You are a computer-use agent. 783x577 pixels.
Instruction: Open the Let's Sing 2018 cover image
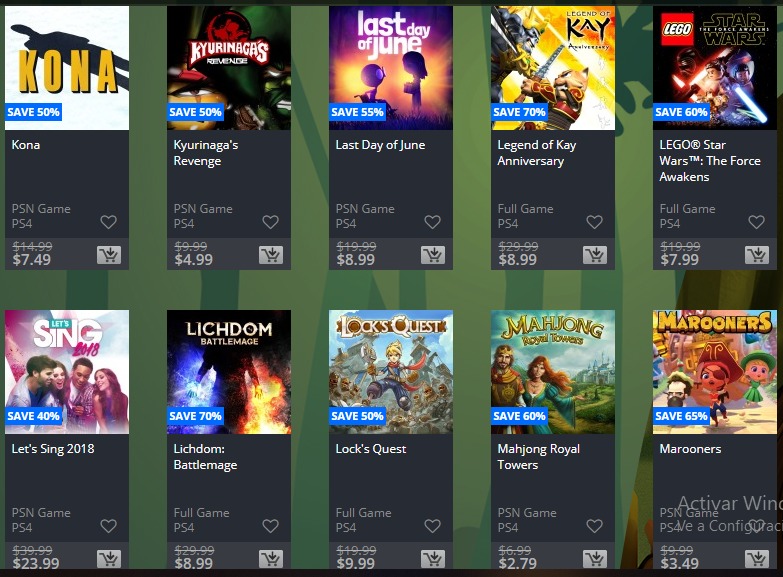click(67, 372)
